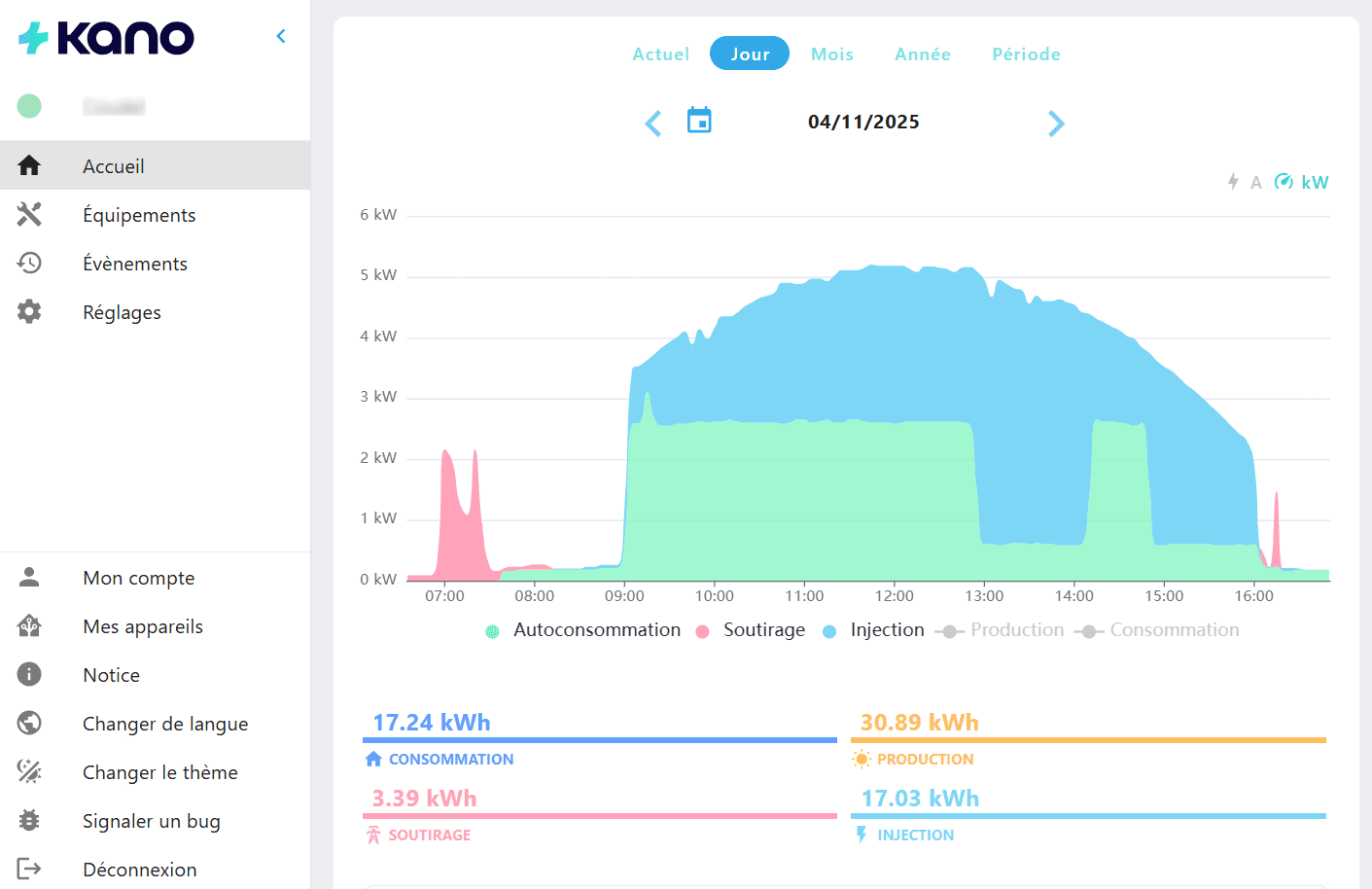Screen dimensions: 1372x889
Task: Switch to the Mois tab
Action: click(x=832, y=54)
